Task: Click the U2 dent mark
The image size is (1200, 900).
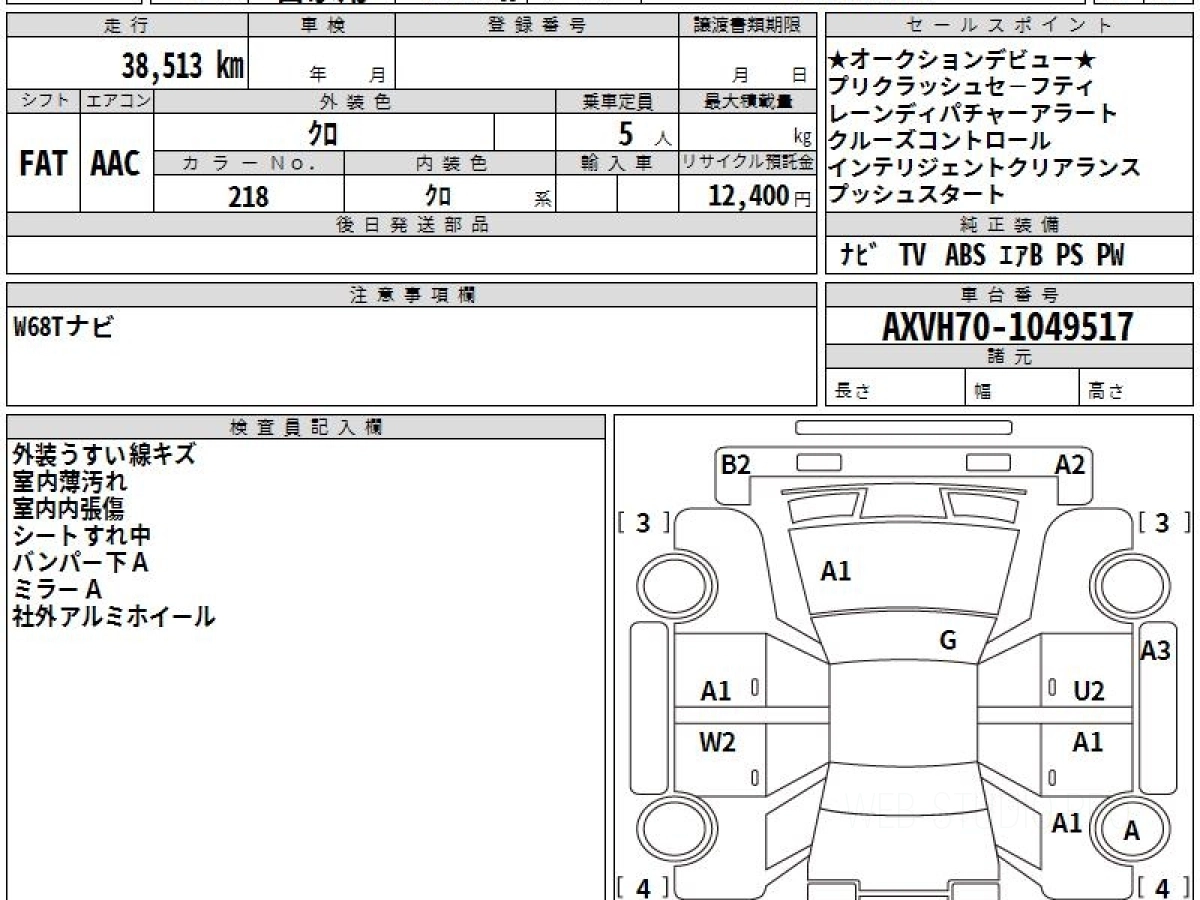Action: click(x=1089, y=690)
